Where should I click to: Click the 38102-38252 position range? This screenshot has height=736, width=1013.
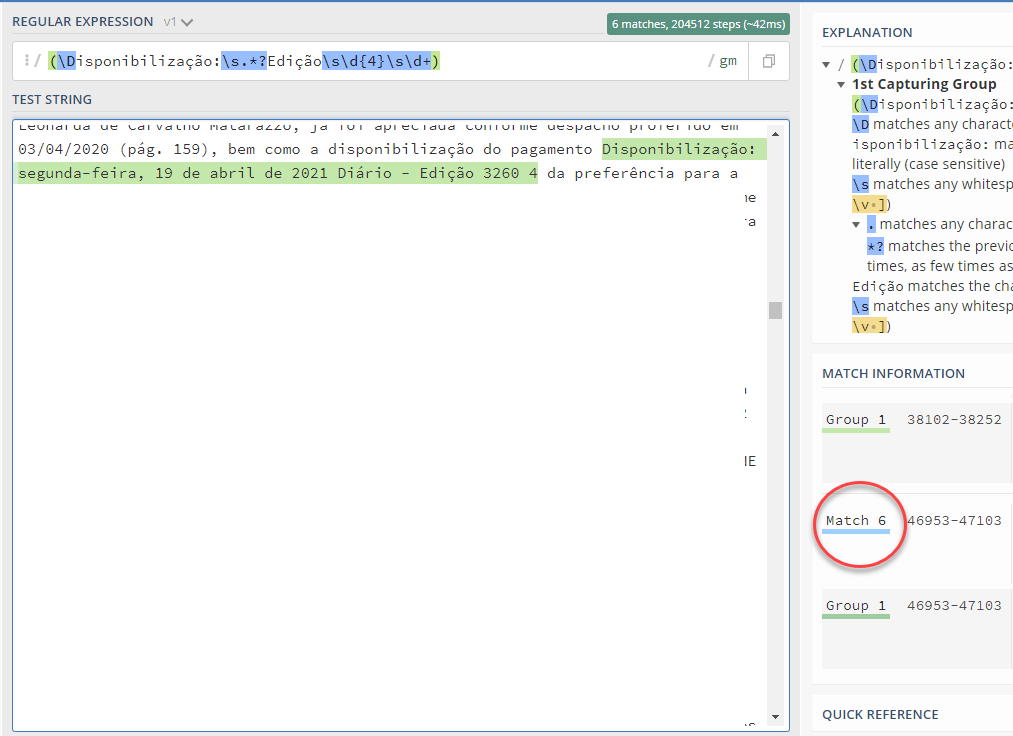pyautogui.click(x=954, y=419)
